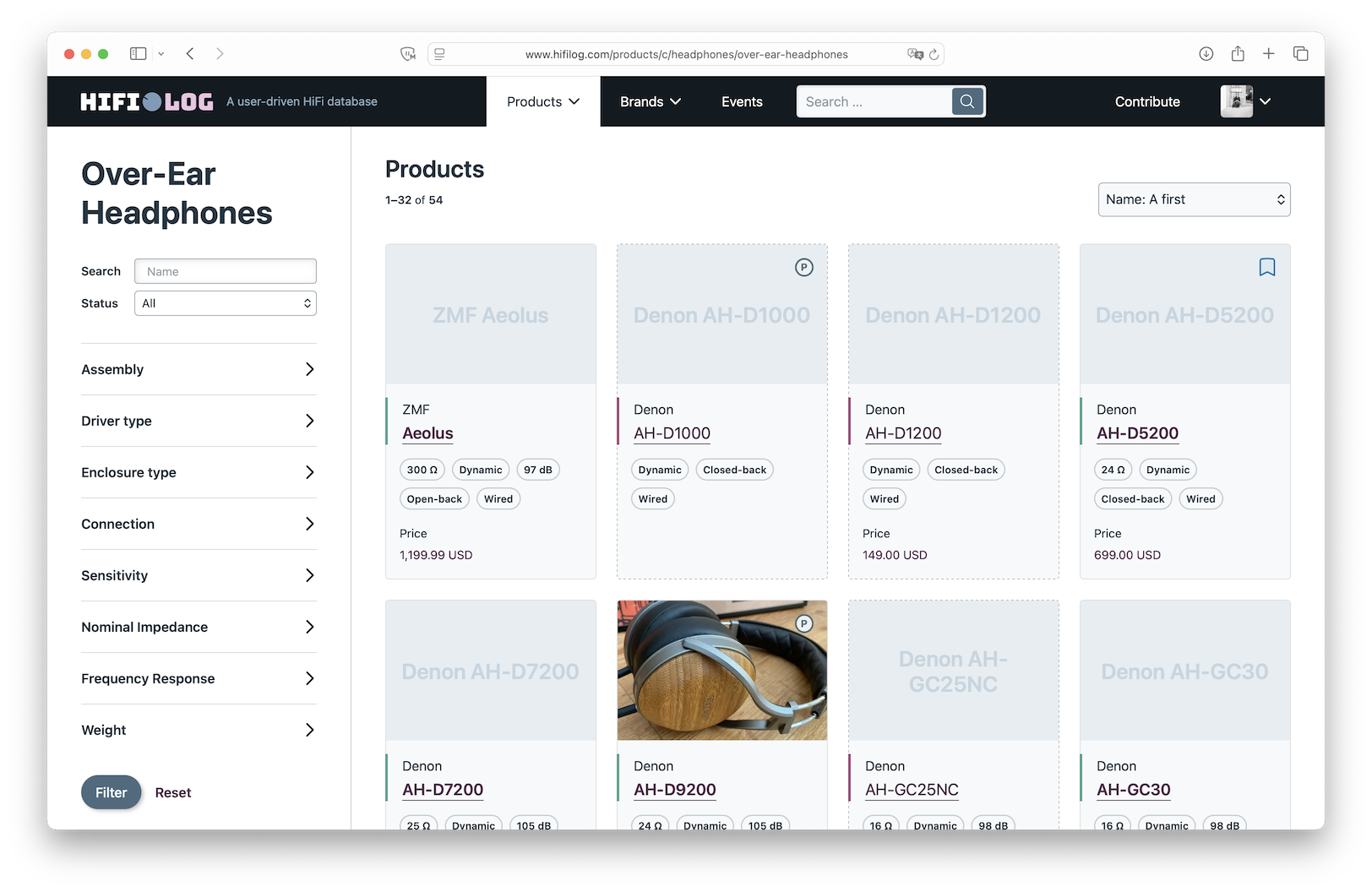The height and width of the screenshot is (892, 1372).
Task: Click the Denon AH-D9200 headphone photo
Action: [x=722, y=671]
